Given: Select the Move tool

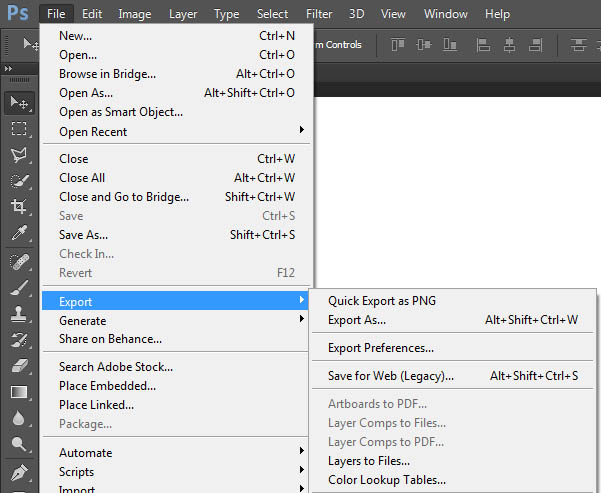Looking at the screenshot, I should 18,102.
